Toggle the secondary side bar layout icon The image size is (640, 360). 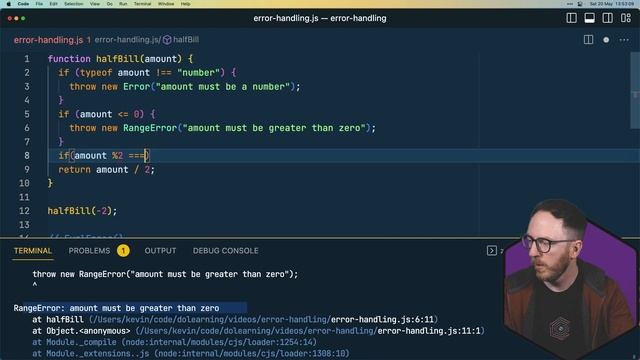click(x=607, y=18)
